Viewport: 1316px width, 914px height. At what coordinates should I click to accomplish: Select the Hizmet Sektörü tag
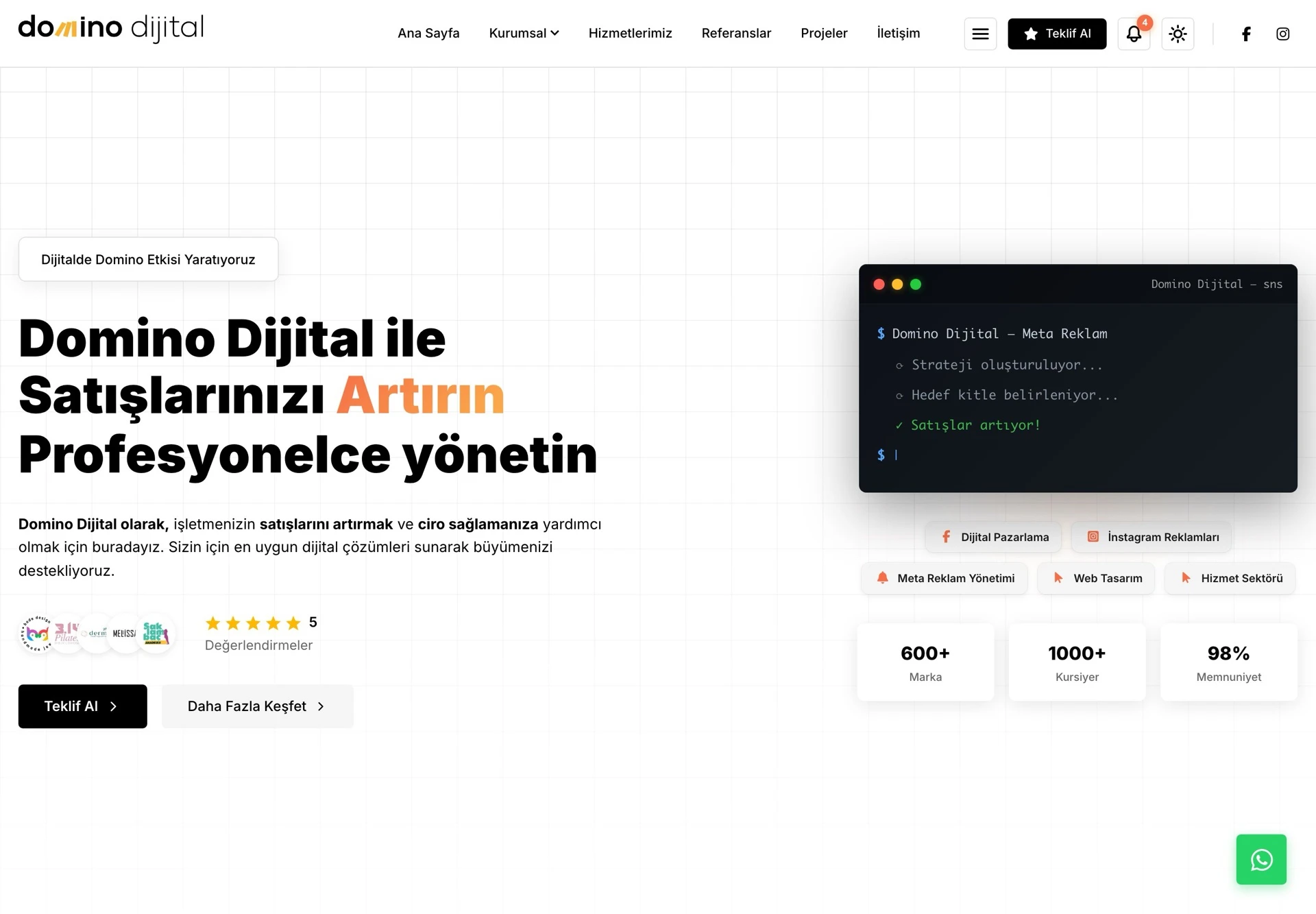[1230, 578]
